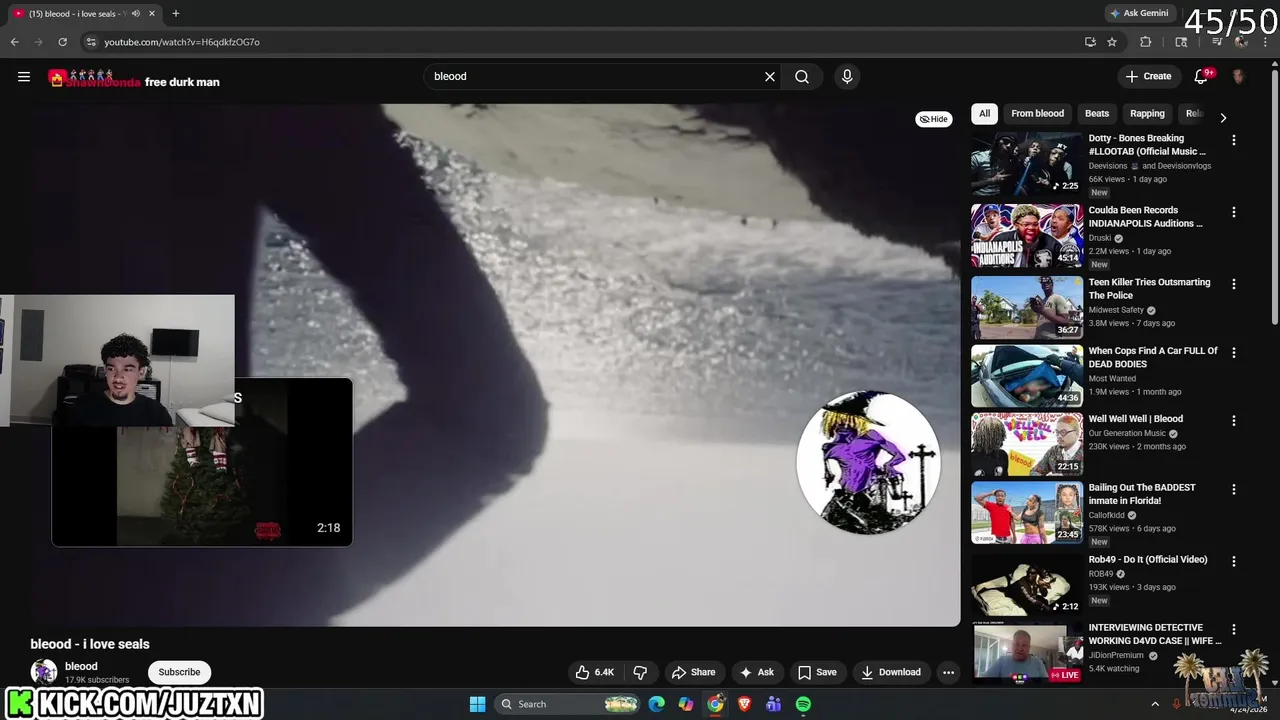Screen dimensions: 1280x720
Task: Select the 'All' filter chip
Action: pos(984,113)
